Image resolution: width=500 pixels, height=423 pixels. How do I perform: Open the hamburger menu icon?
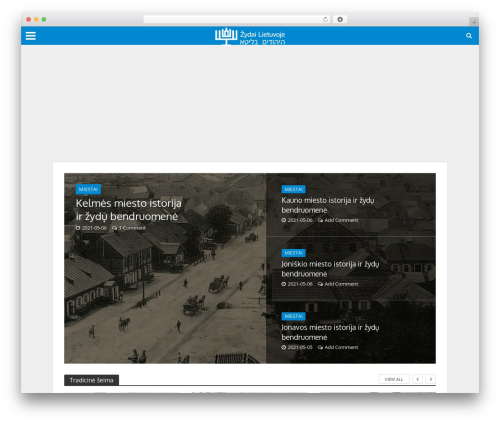(x=31, y=36)
